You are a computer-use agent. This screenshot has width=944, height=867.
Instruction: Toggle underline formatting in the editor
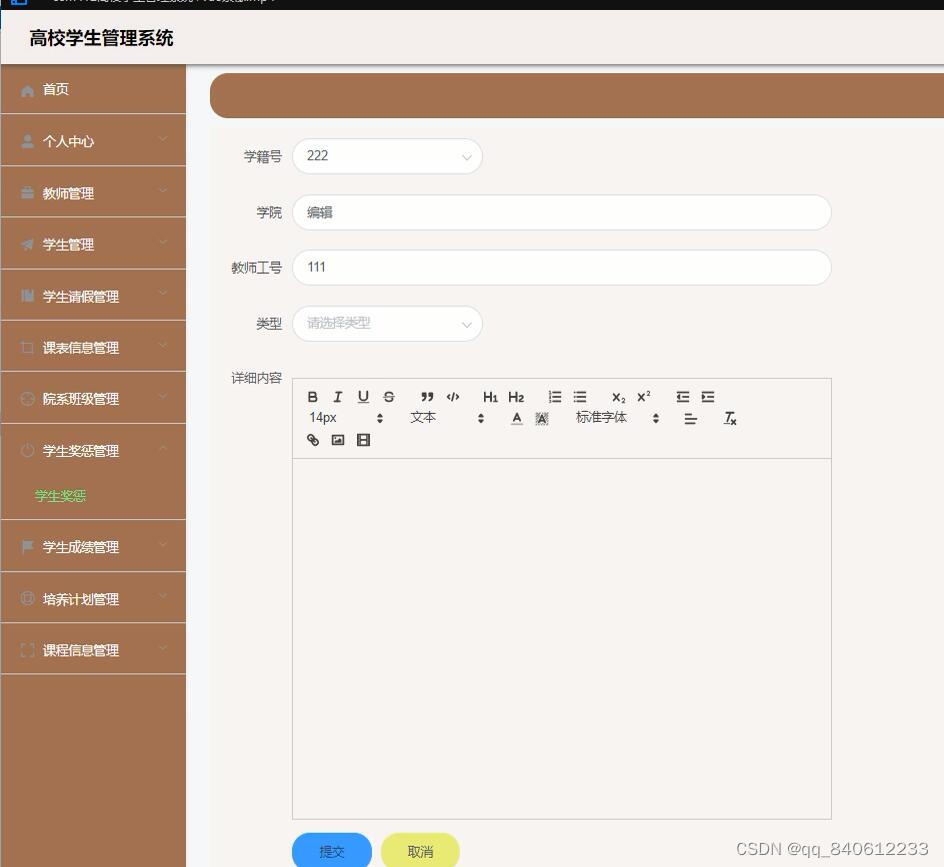pos(363,396)
